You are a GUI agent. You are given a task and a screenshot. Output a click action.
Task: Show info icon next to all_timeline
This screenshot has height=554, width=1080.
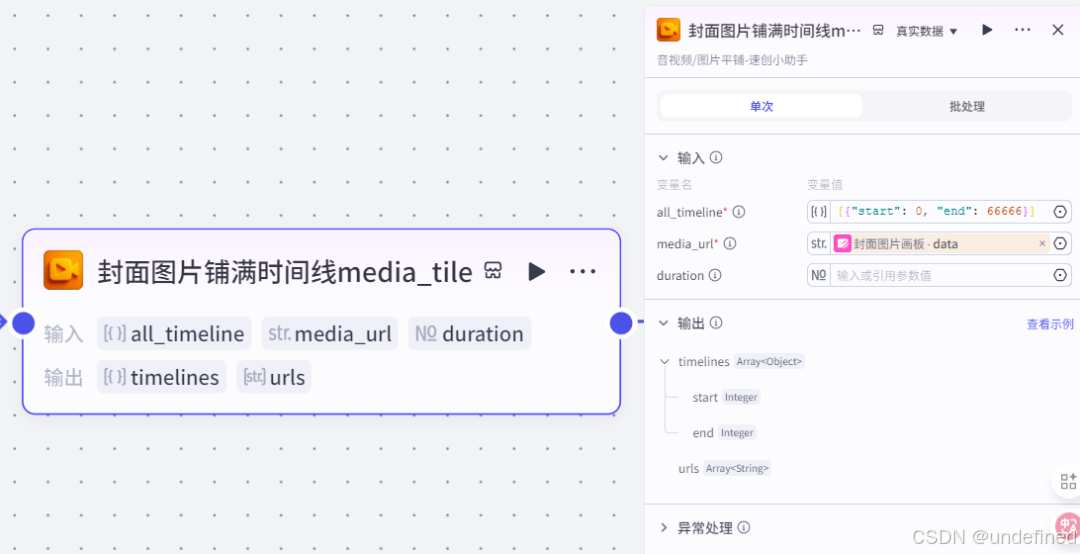tap(739, 212)
